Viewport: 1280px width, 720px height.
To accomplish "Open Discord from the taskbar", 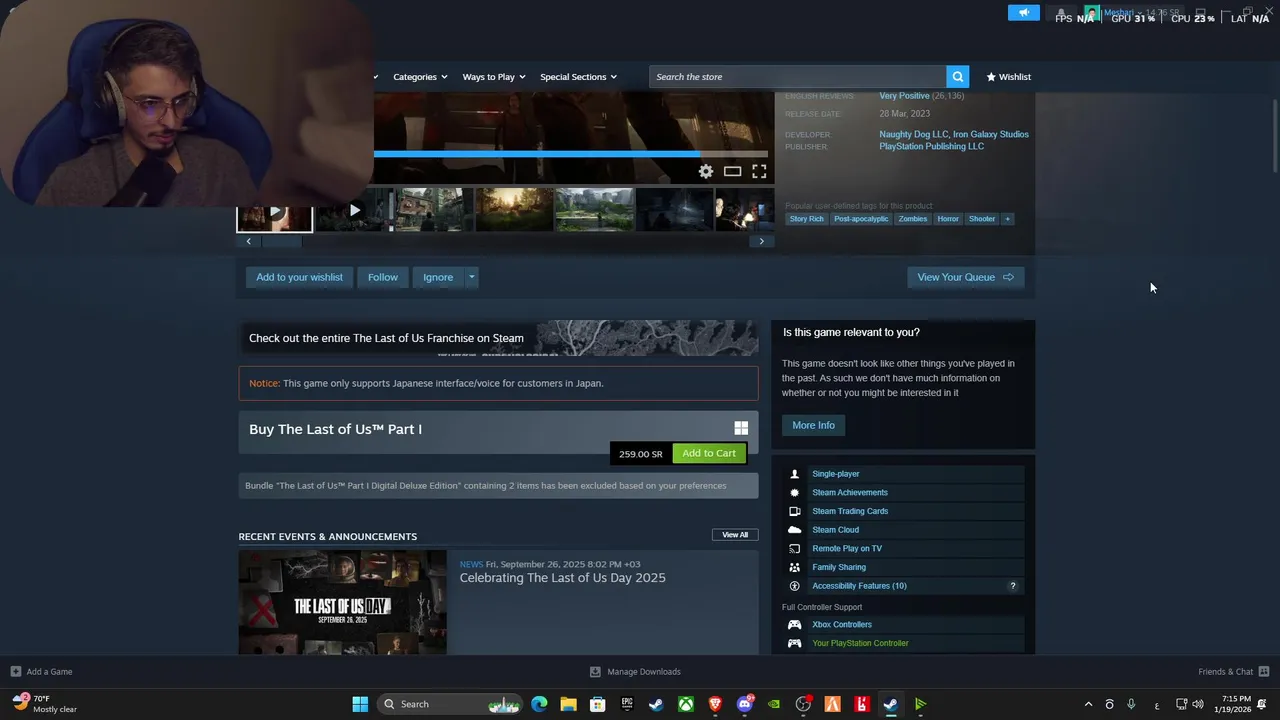I will pos(744,704).
